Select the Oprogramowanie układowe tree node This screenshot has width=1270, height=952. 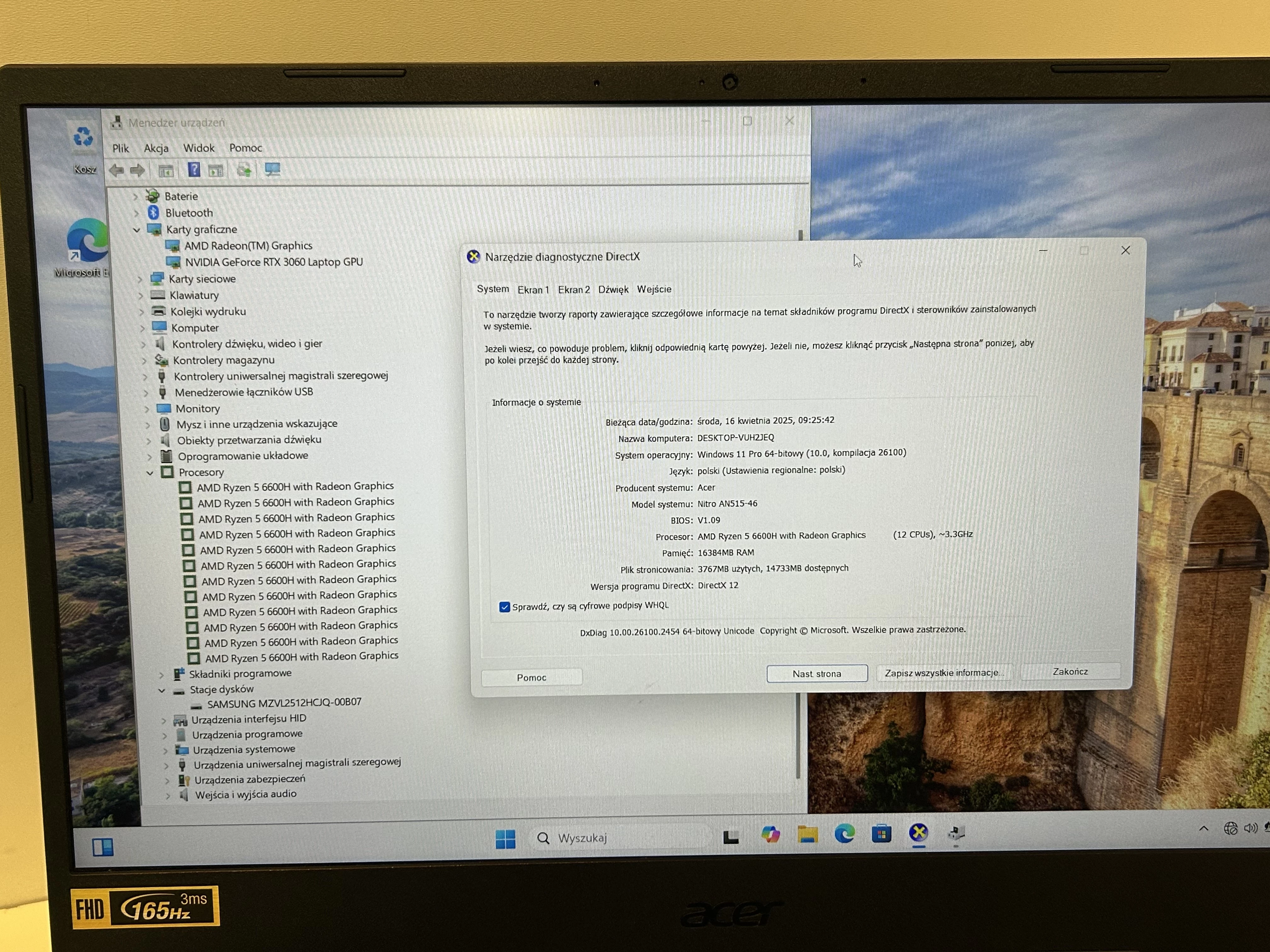point(234,456)
